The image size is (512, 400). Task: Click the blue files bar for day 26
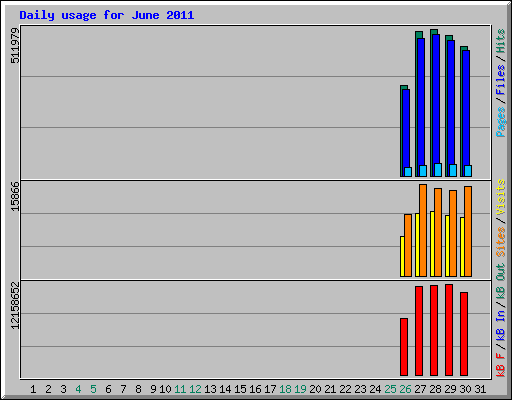pyautogui.click(x=406, y=128)
